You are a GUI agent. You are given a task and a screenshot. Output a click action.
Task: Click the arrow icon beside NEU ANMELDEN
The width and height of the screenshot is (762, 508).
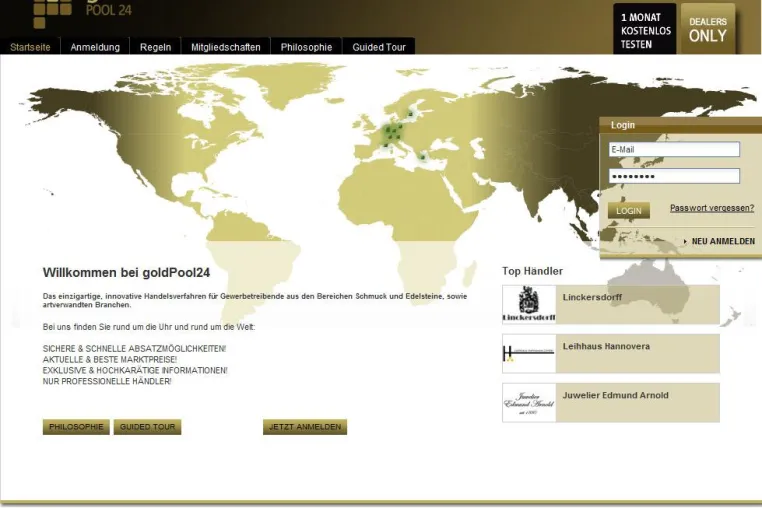685,241
